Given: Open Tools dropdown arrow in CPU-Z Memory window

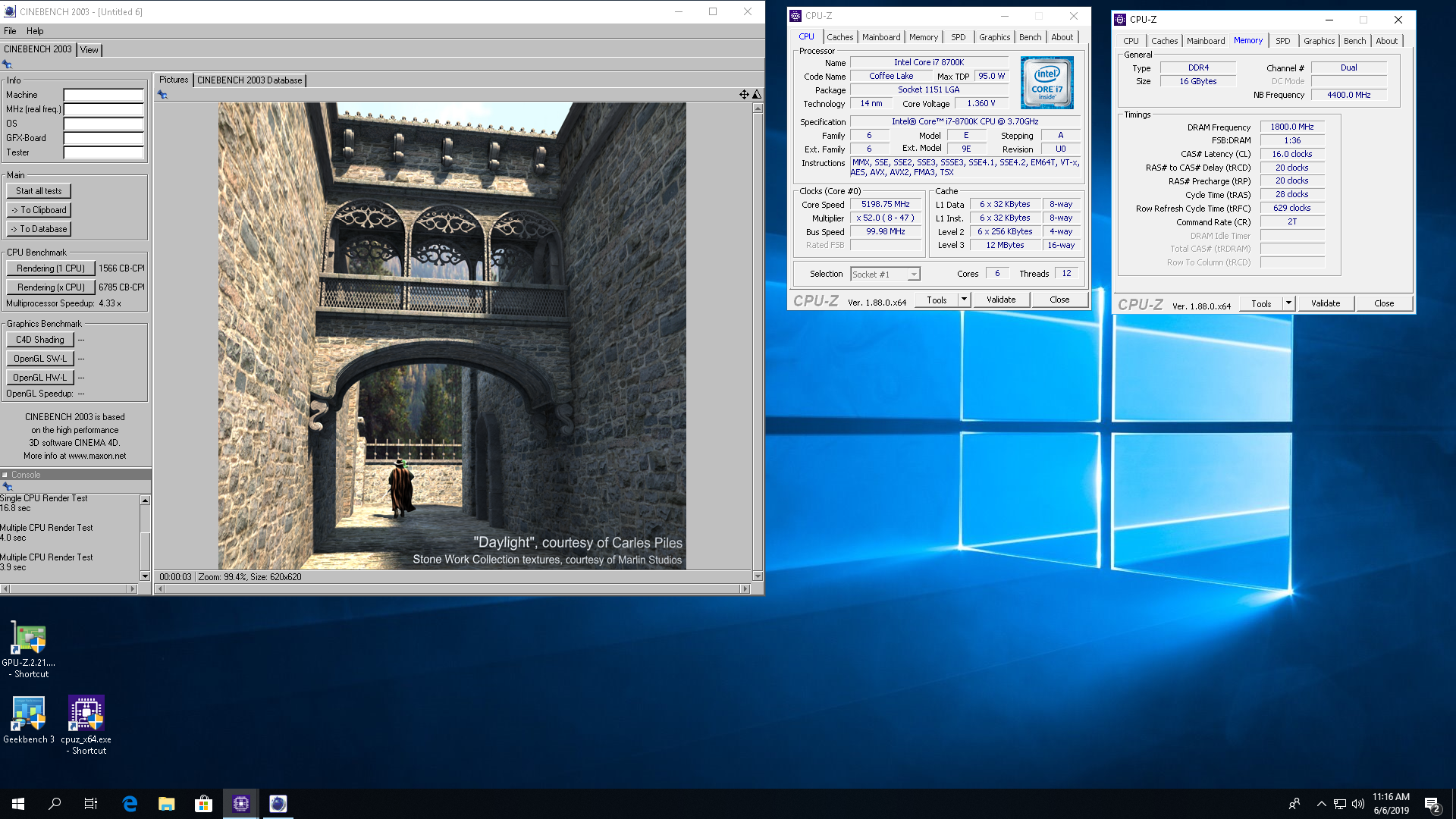Looking at the screenshot, I should (1288, 303).
